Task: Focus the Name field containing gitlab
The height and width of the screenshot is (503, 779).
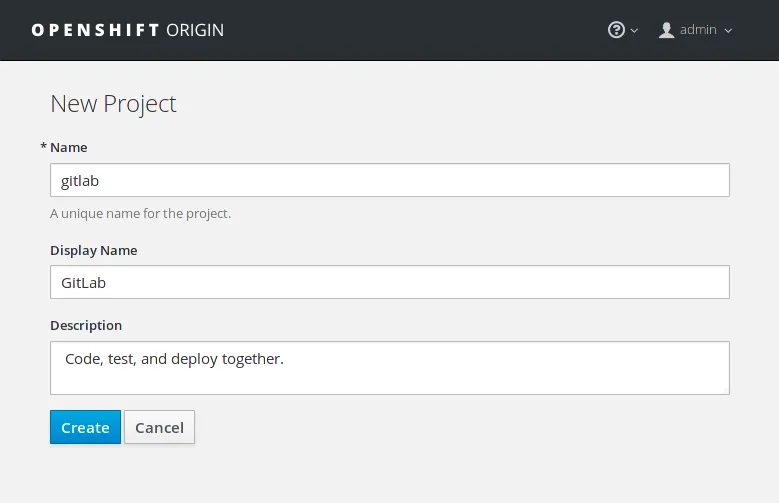Action: (x=389, y=180)
